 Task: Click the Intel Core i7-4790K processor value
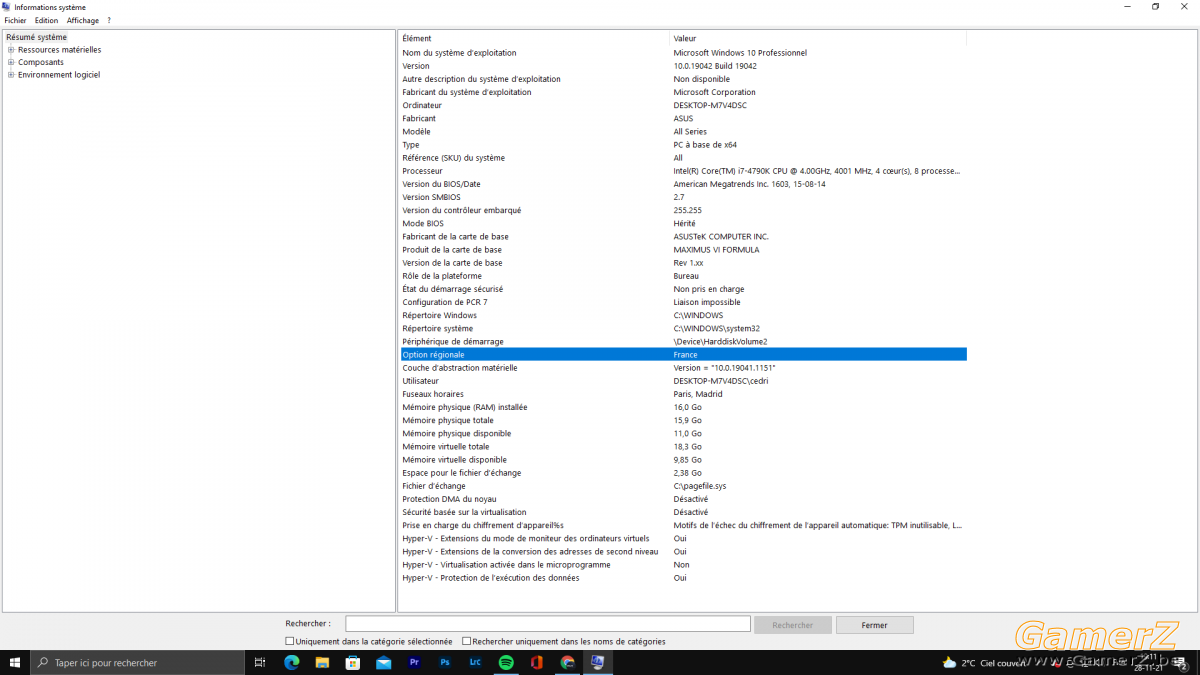tap(817, 171)
